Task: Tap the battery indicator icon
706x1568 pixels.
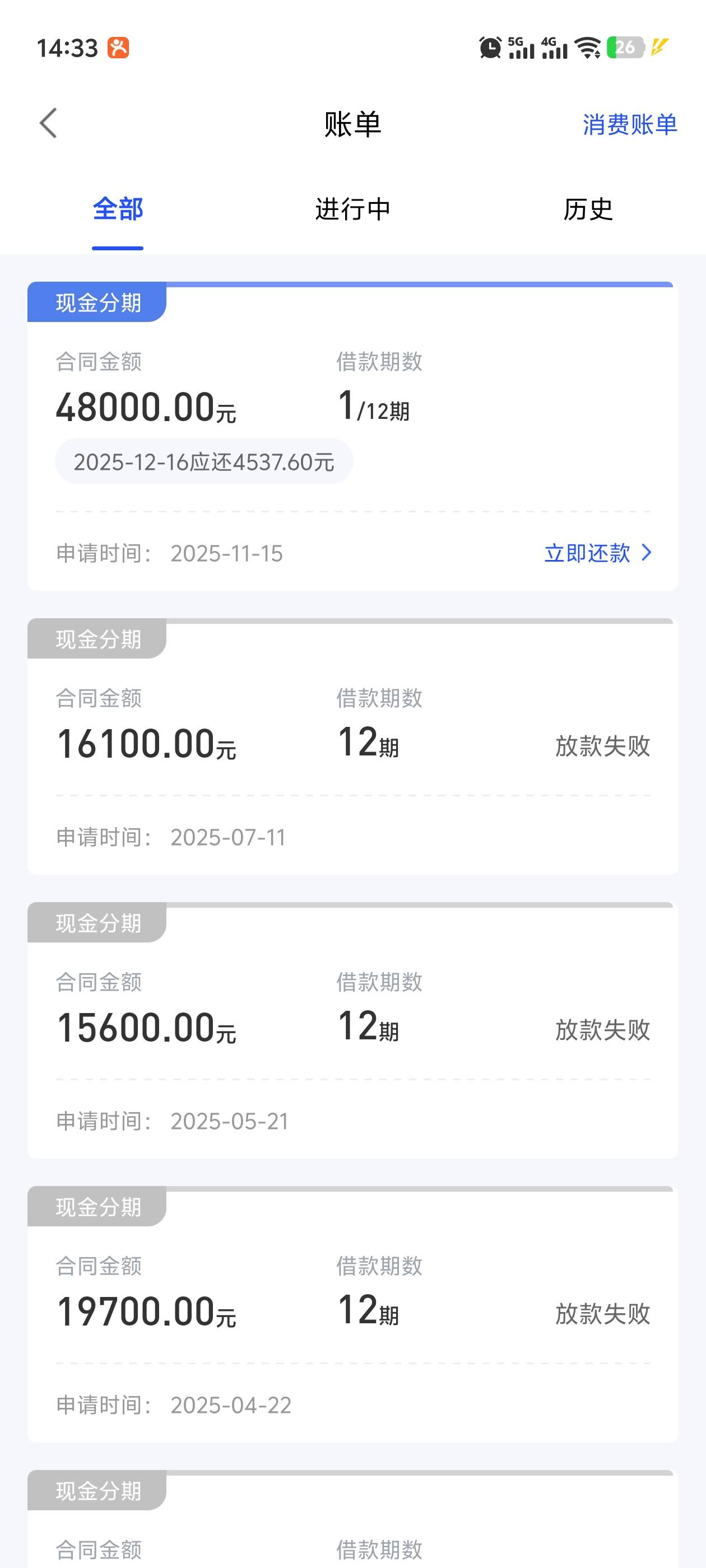Action: coord(625,48)
